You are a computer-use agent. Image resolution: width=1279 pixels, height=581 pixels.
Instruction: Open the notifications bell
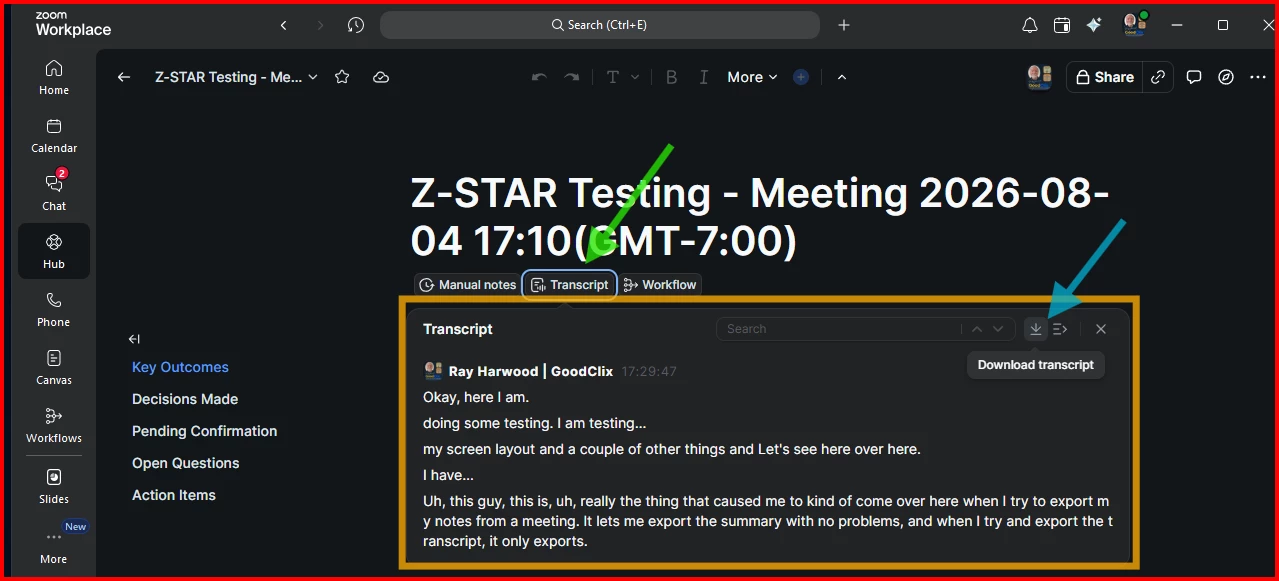(x=1030, y=25)
